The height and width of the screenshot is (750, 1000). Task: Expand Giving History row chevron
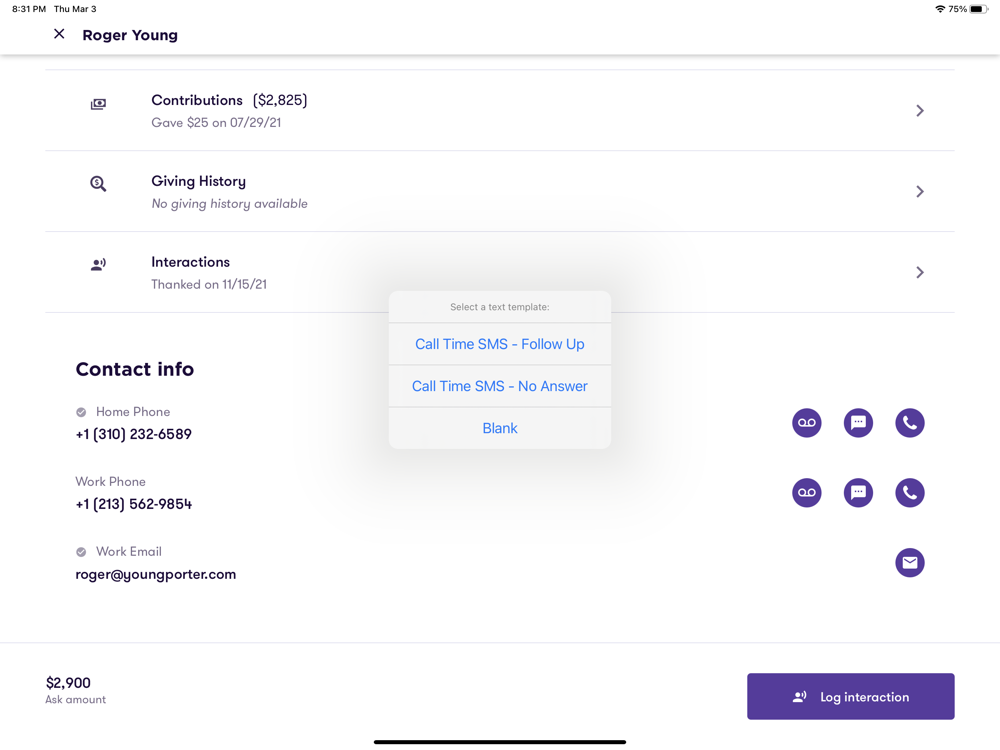click(920, 191)
